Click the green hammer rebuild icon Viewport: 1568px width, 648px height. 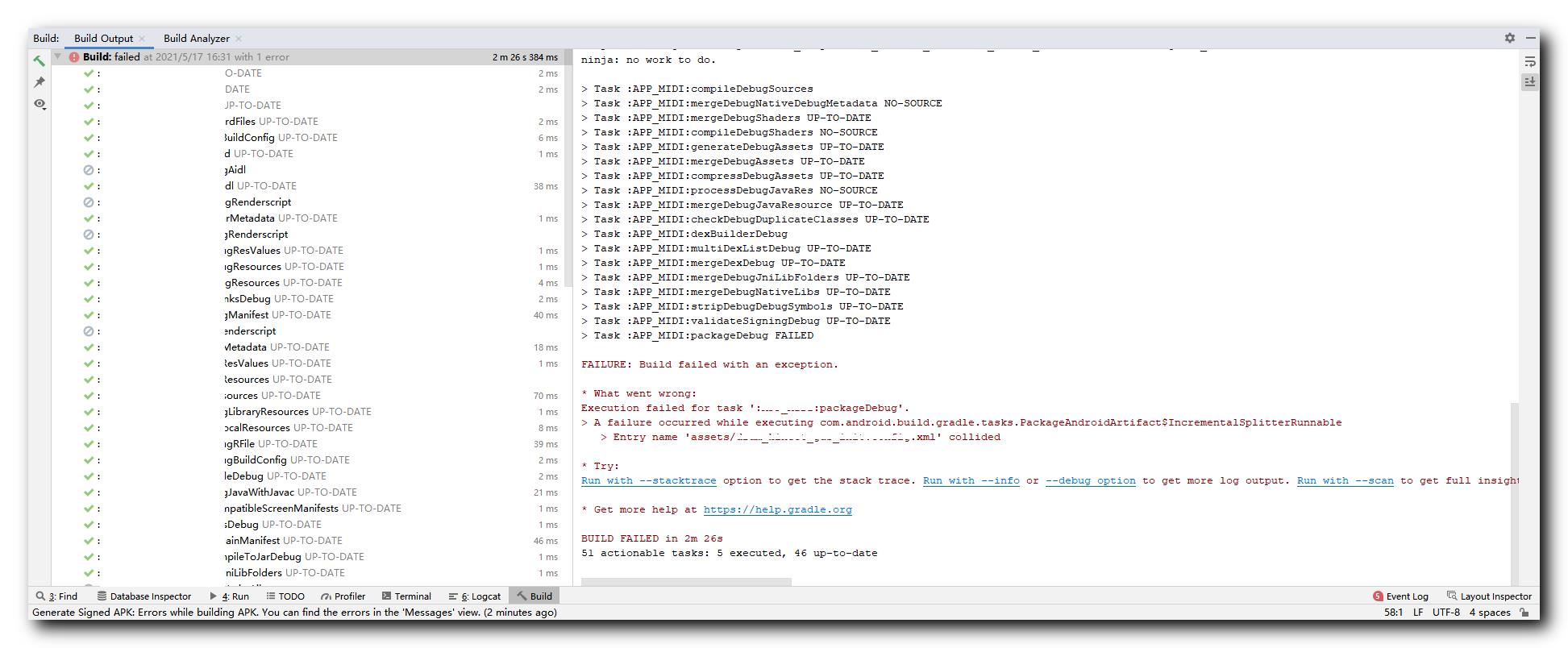pos(39,60)
